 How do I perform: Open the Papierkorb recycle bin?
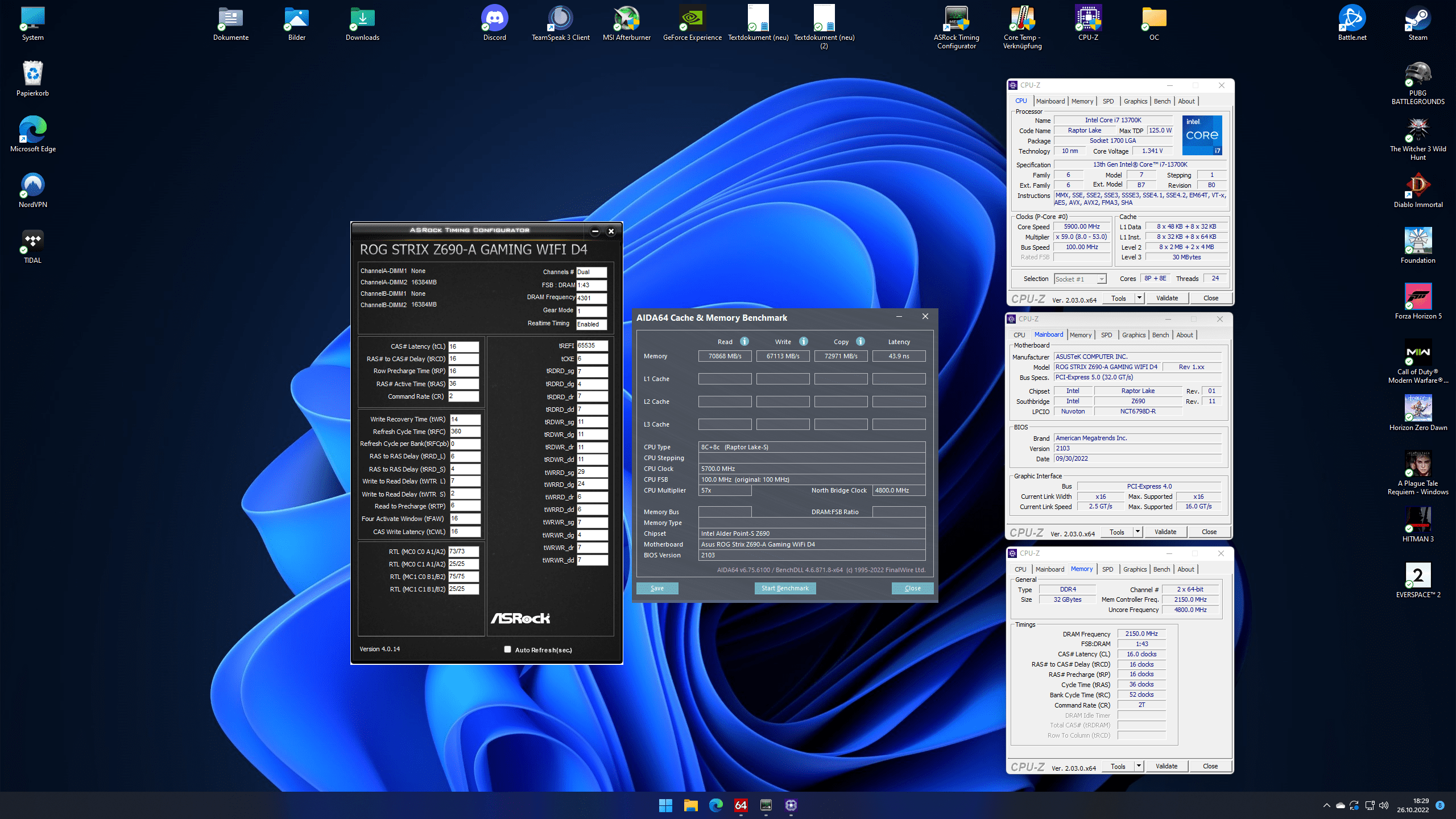point(32,80)
